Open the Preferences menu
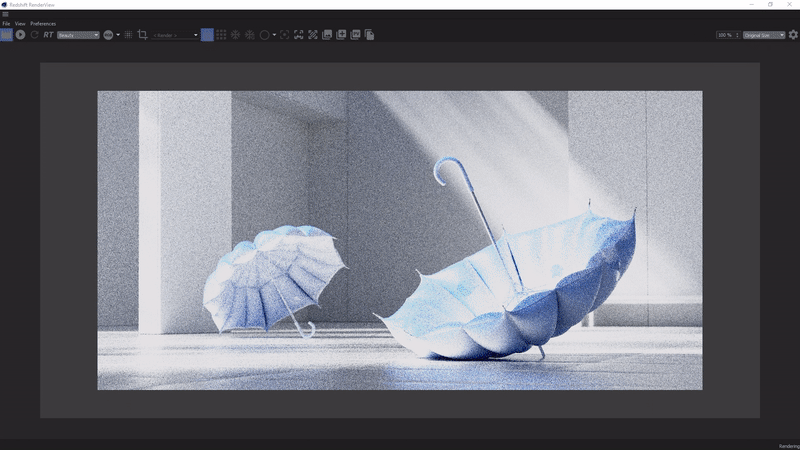Viewport: 800px width, 450px height. point(43,23)
